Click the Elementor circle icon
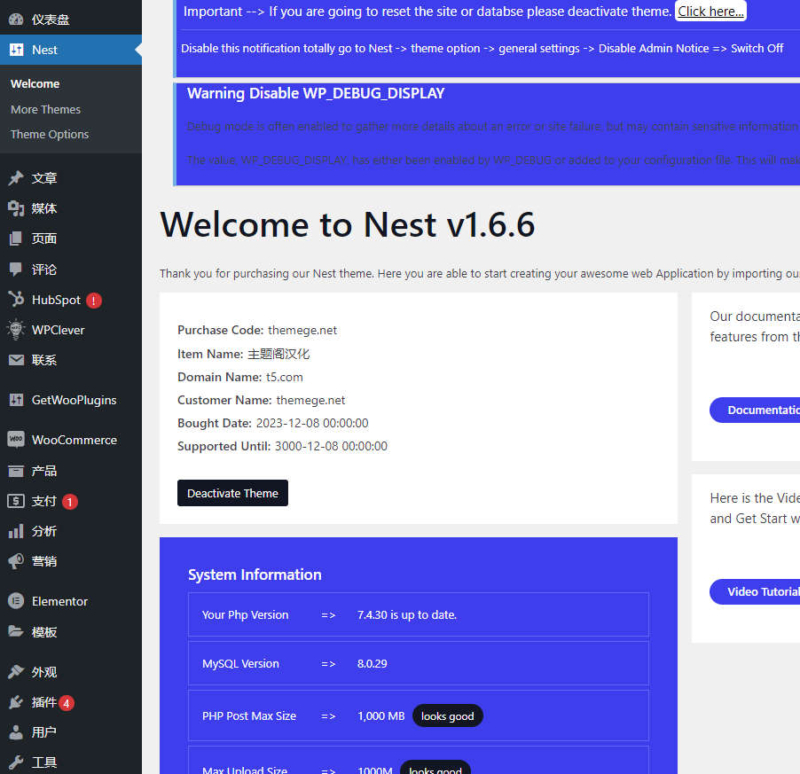 click(16, 601)
